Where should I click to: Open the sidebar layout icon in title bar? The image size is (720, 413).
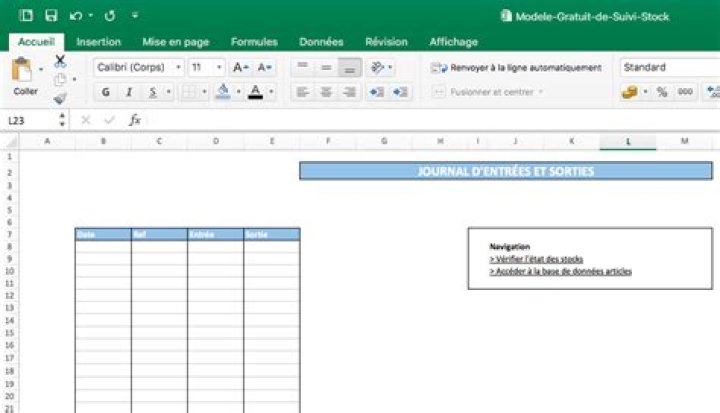click(x=26, y=16)
